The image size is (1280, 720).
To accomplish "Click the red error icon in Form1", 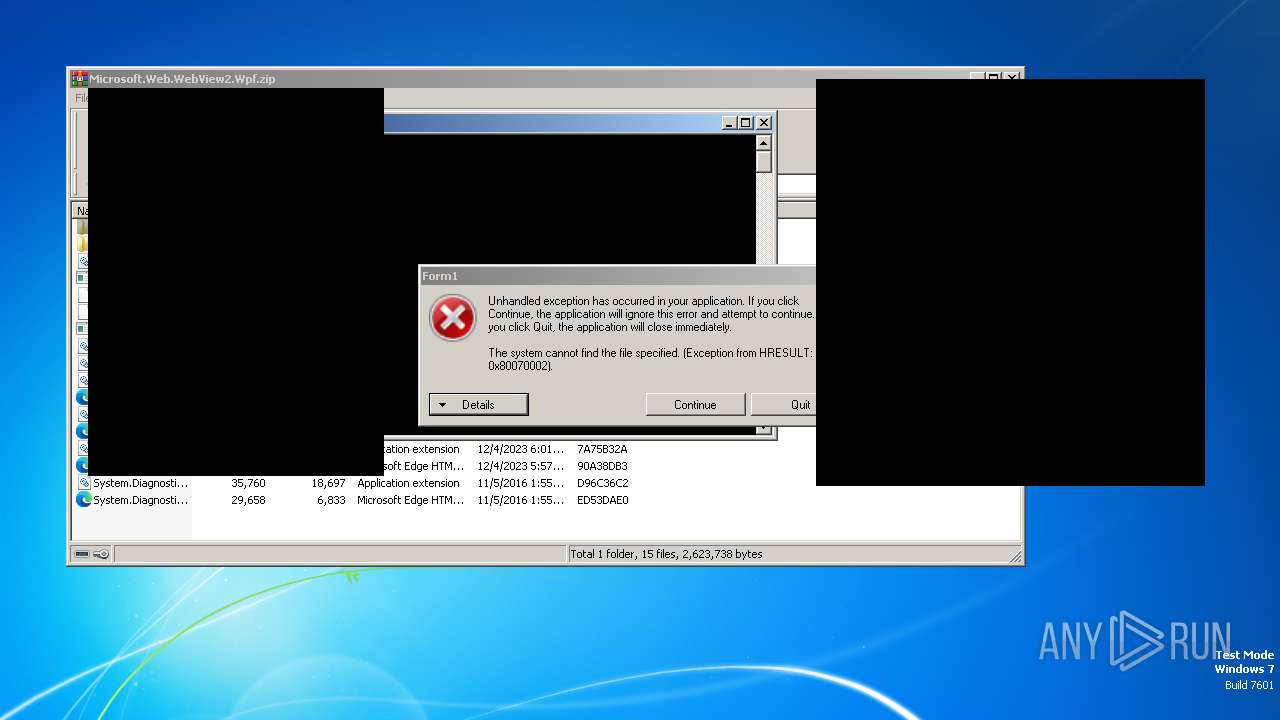I will tap(453, 319).
